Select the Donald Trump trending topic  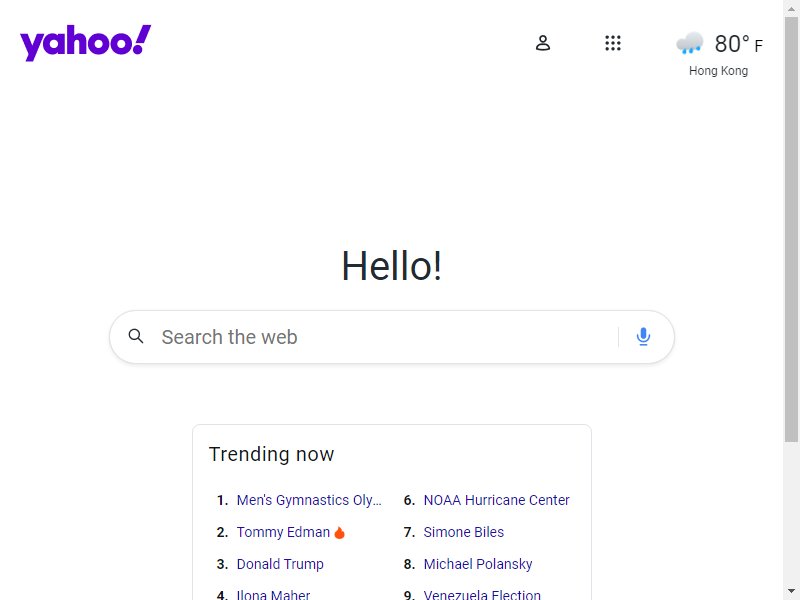[280, 564]
